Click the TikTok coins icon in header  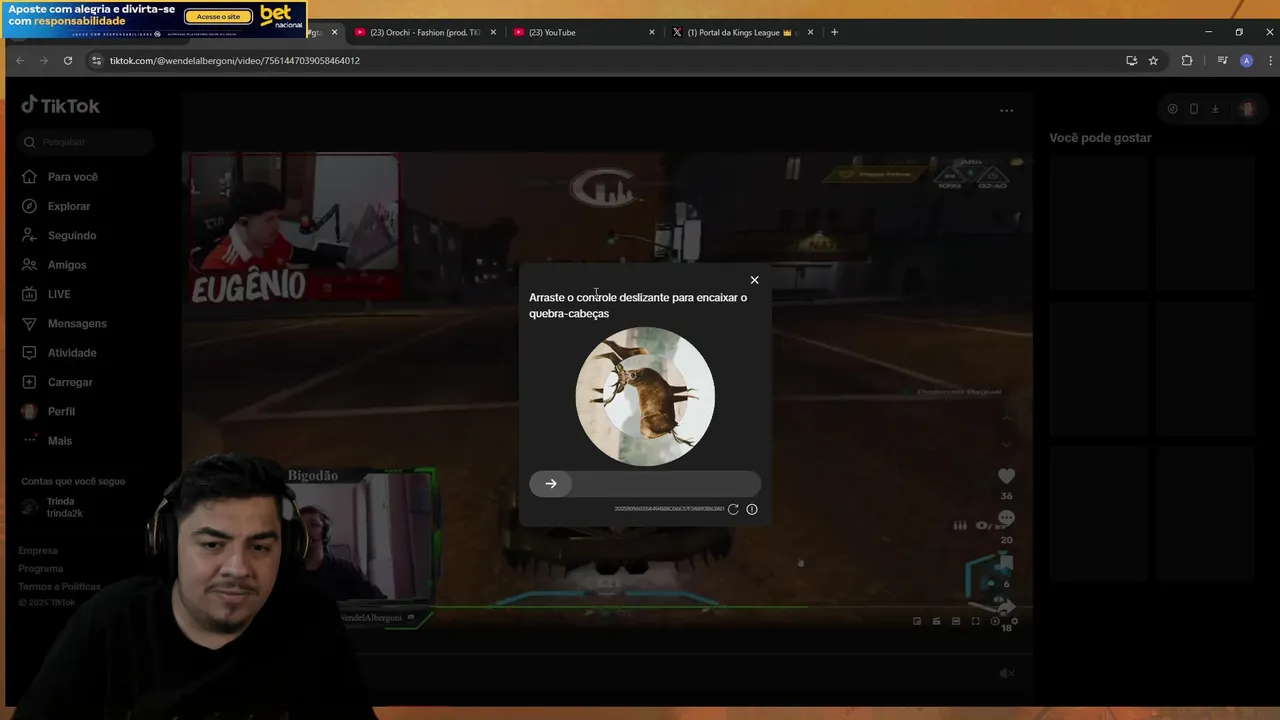point(1173,109)
